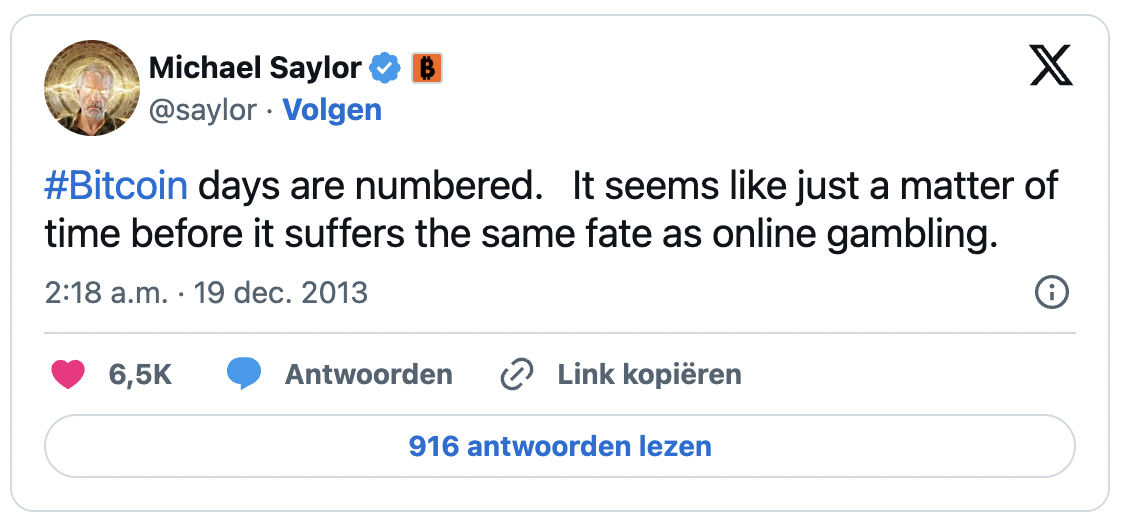Open the tweet info icon
The height and width of the screenshot is (530, 1128).
click(1052, 293)
